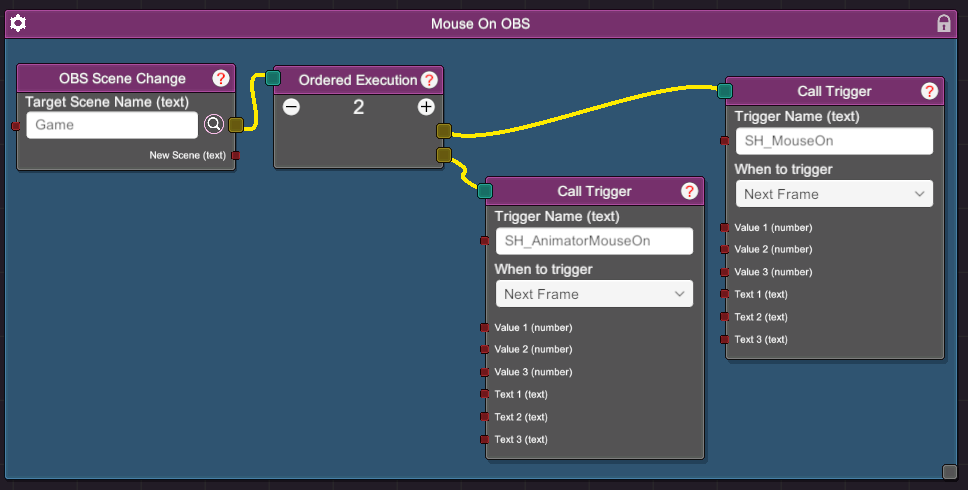The image size is (968, 490).
Task: Click Text 2 port on SH_MouseOn node
Action: [725, 317]
